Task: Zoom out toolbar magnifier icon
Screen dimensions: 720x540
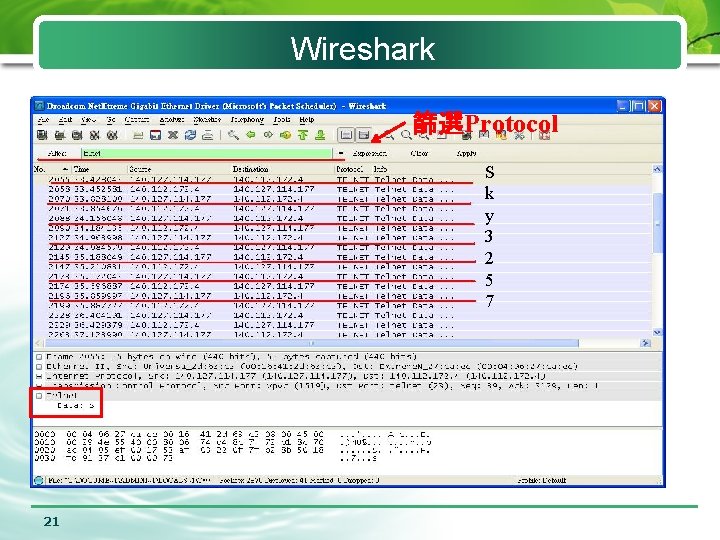Action: click(406, 135)
